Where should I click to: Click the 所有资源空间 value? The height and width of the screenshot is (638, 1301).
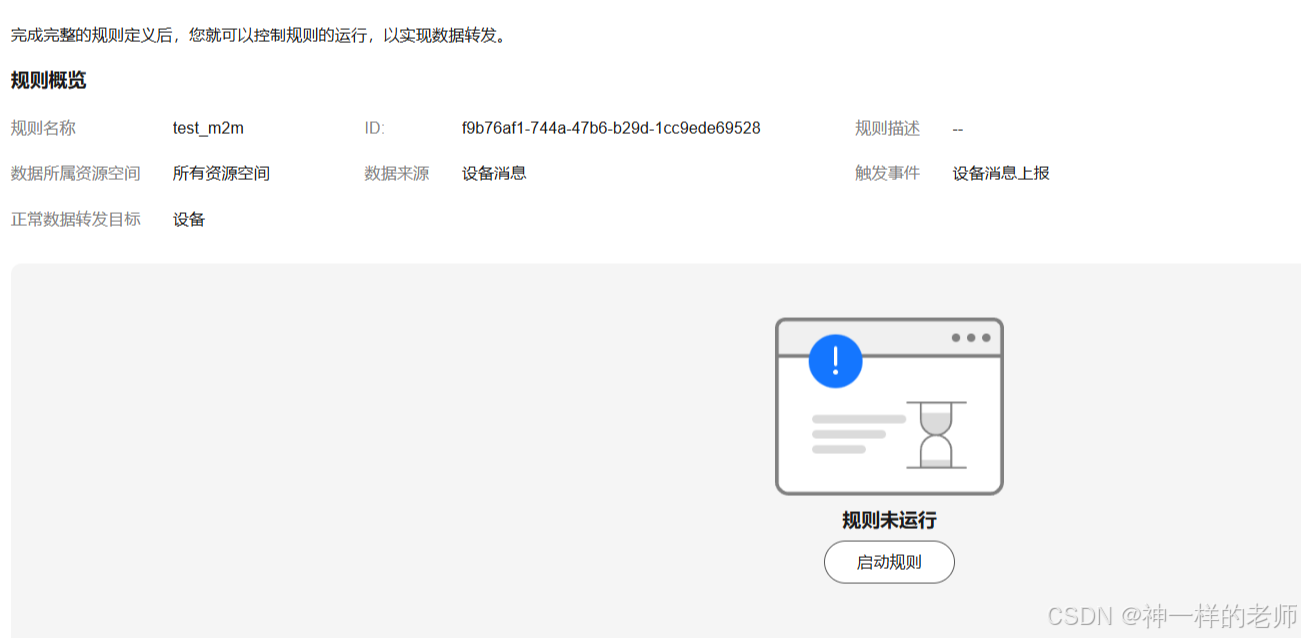tap(221, 173)
